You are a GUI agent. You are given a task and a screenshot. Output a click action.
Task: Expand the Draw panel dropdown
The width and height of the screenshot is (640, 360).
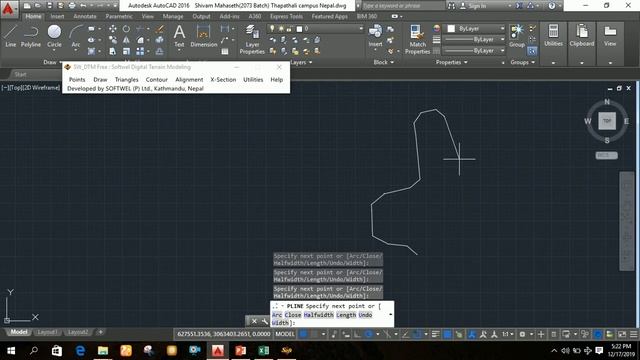(51, 62)
